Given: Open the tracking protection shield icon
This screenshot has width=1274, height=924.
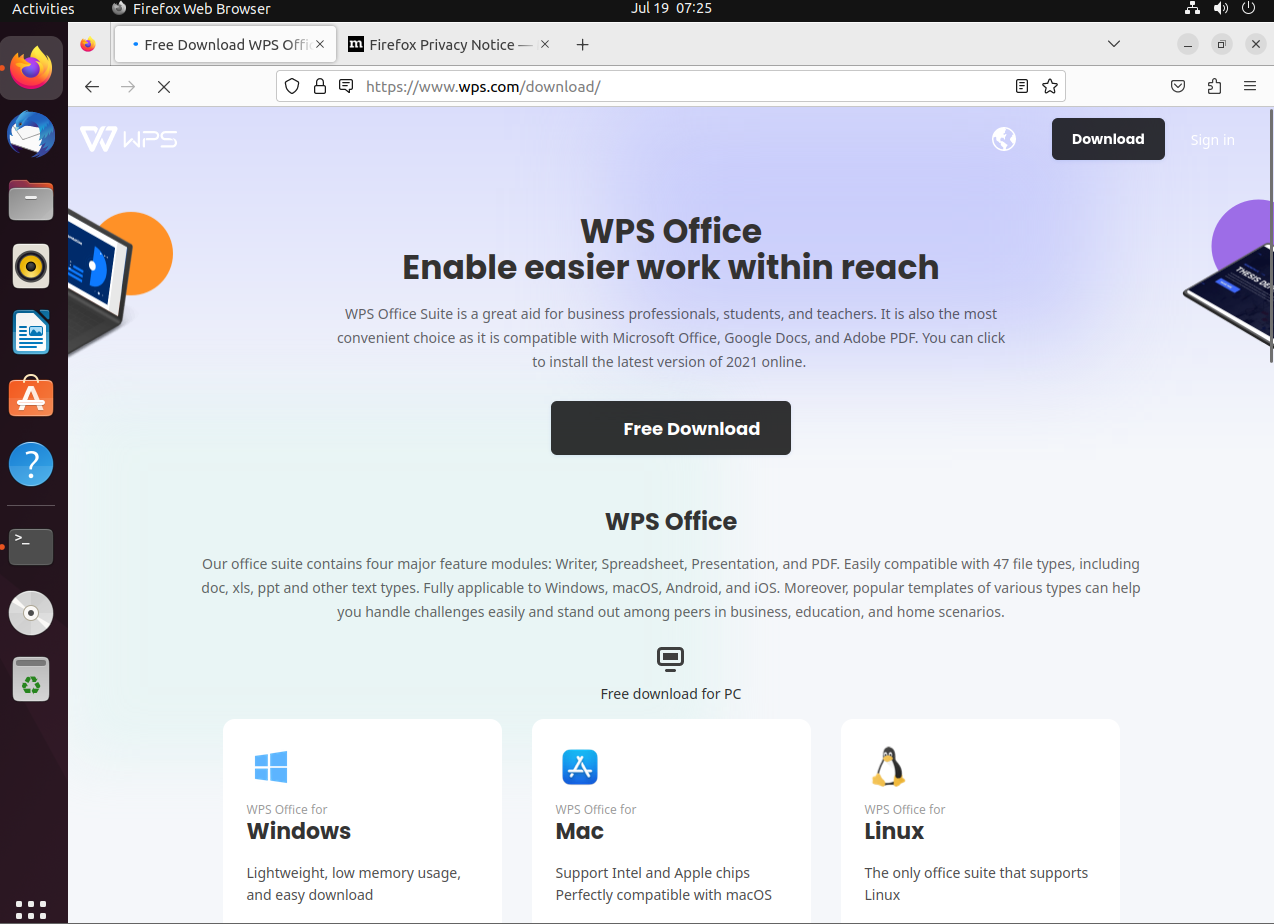Looking at the screenshot, I should [x=292, y=86].
